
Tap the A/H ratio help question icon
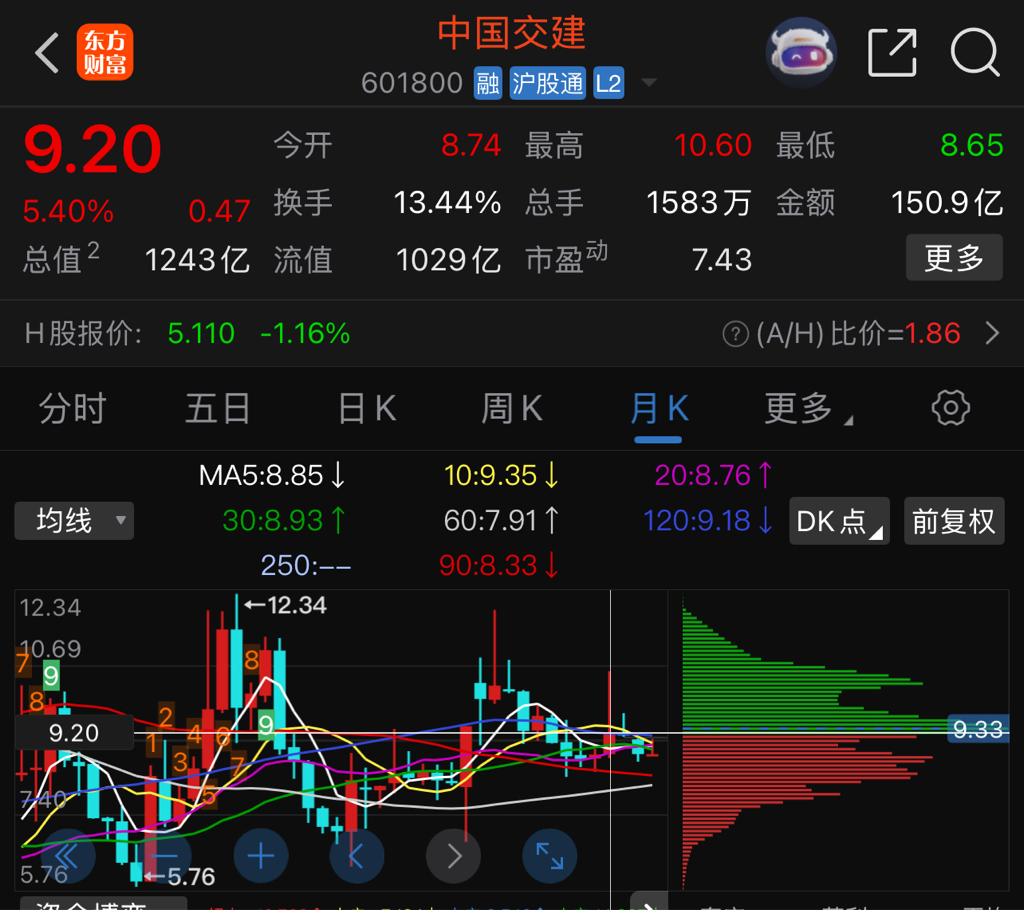(x=735, y=334)
